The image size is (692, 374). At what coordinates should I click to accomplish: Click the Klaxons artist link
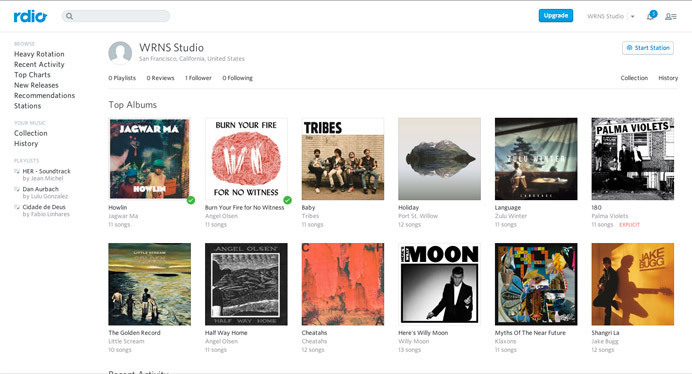tap(505, 341)
